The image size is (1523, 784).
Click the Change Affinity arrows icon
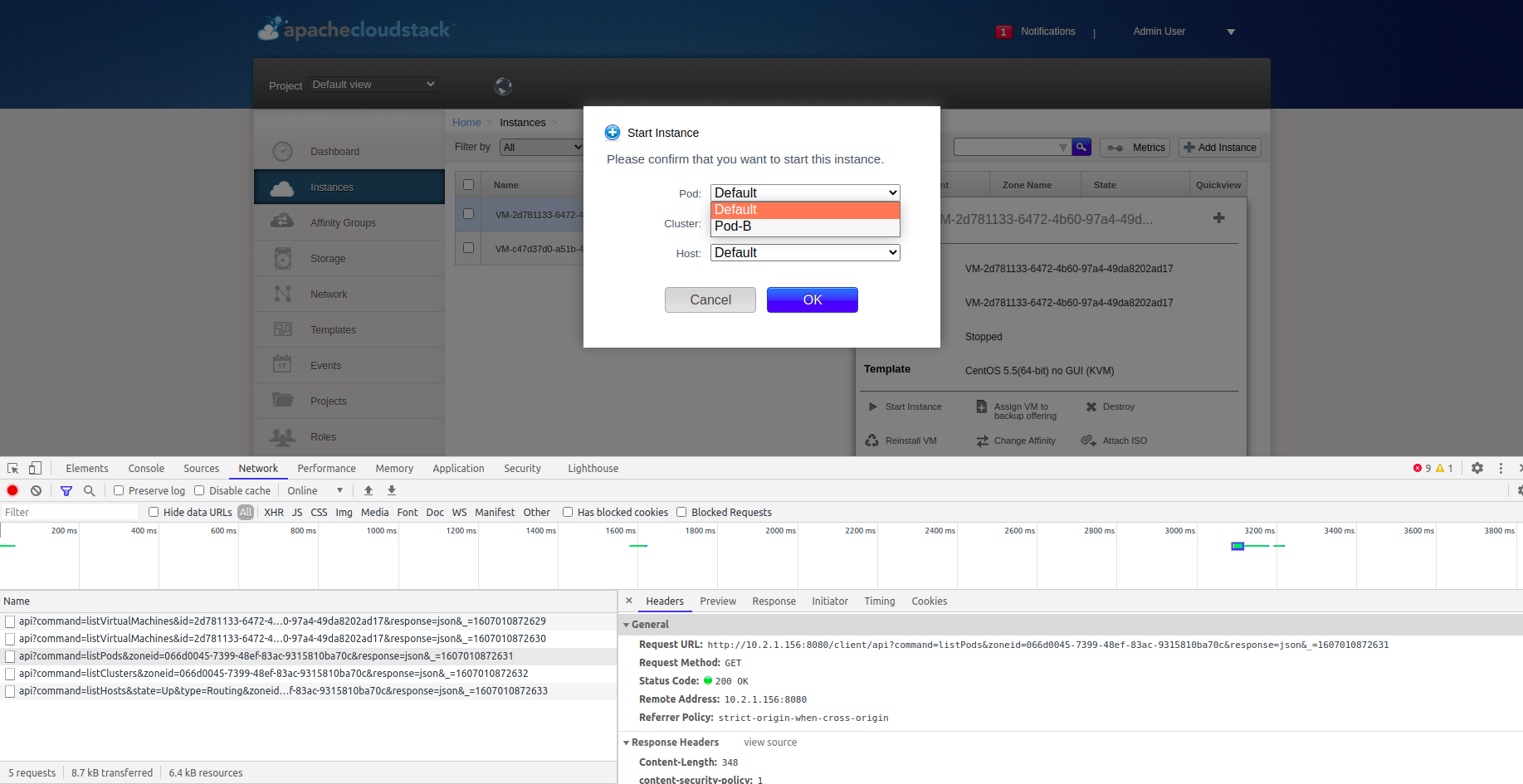[983, 441]
